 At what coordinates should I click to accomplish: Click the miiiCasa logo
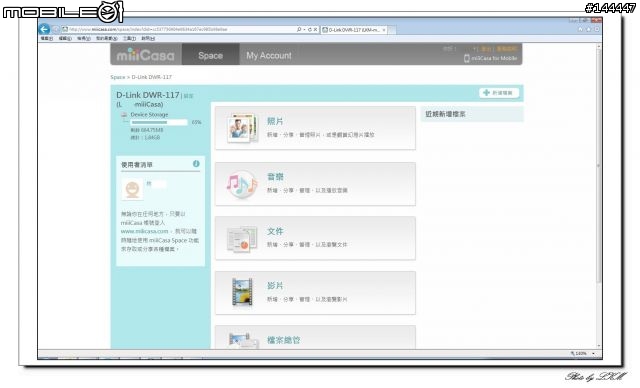145,55
